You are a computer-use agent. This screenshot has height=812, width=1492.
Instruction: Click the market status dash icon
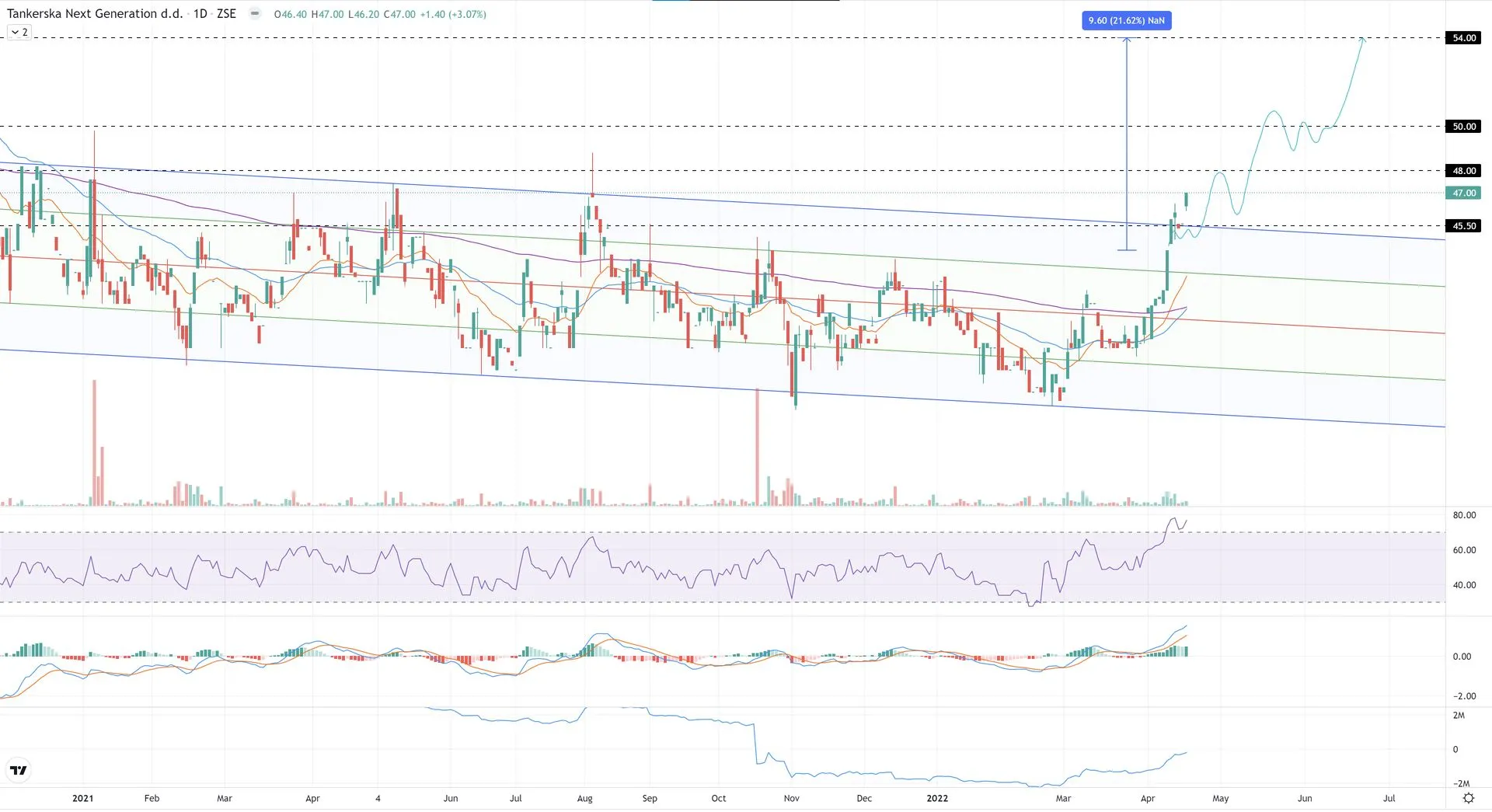pos(254,13)
